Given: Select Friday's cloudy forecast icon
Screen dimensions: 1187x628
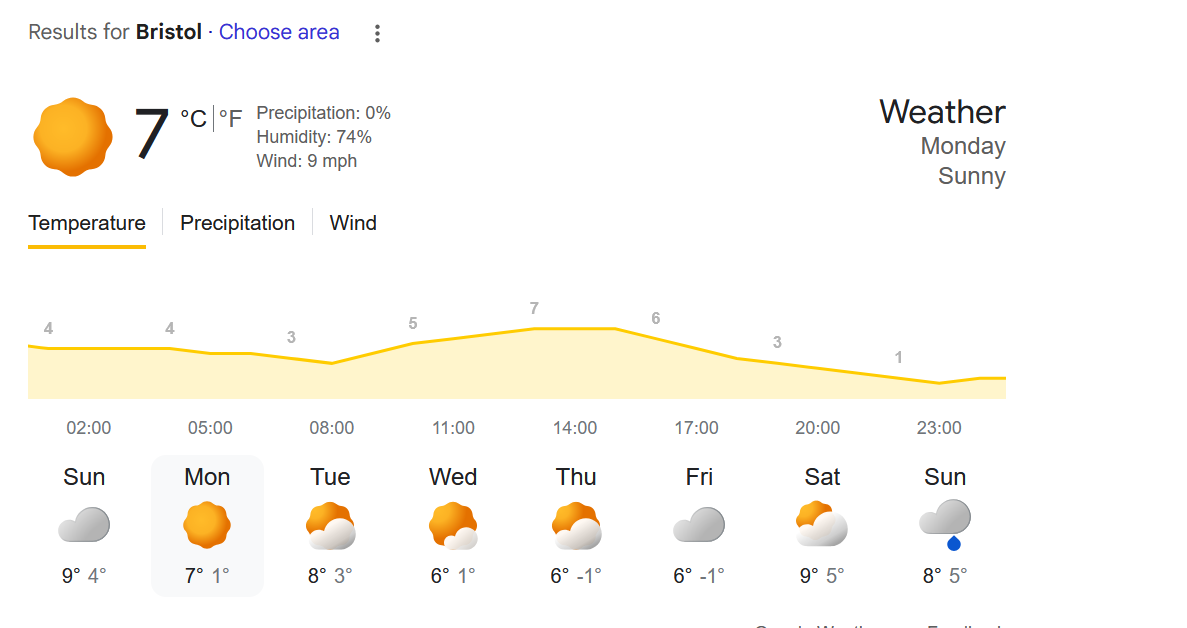Looking at the screenshot, I should [x=699, y=525].
